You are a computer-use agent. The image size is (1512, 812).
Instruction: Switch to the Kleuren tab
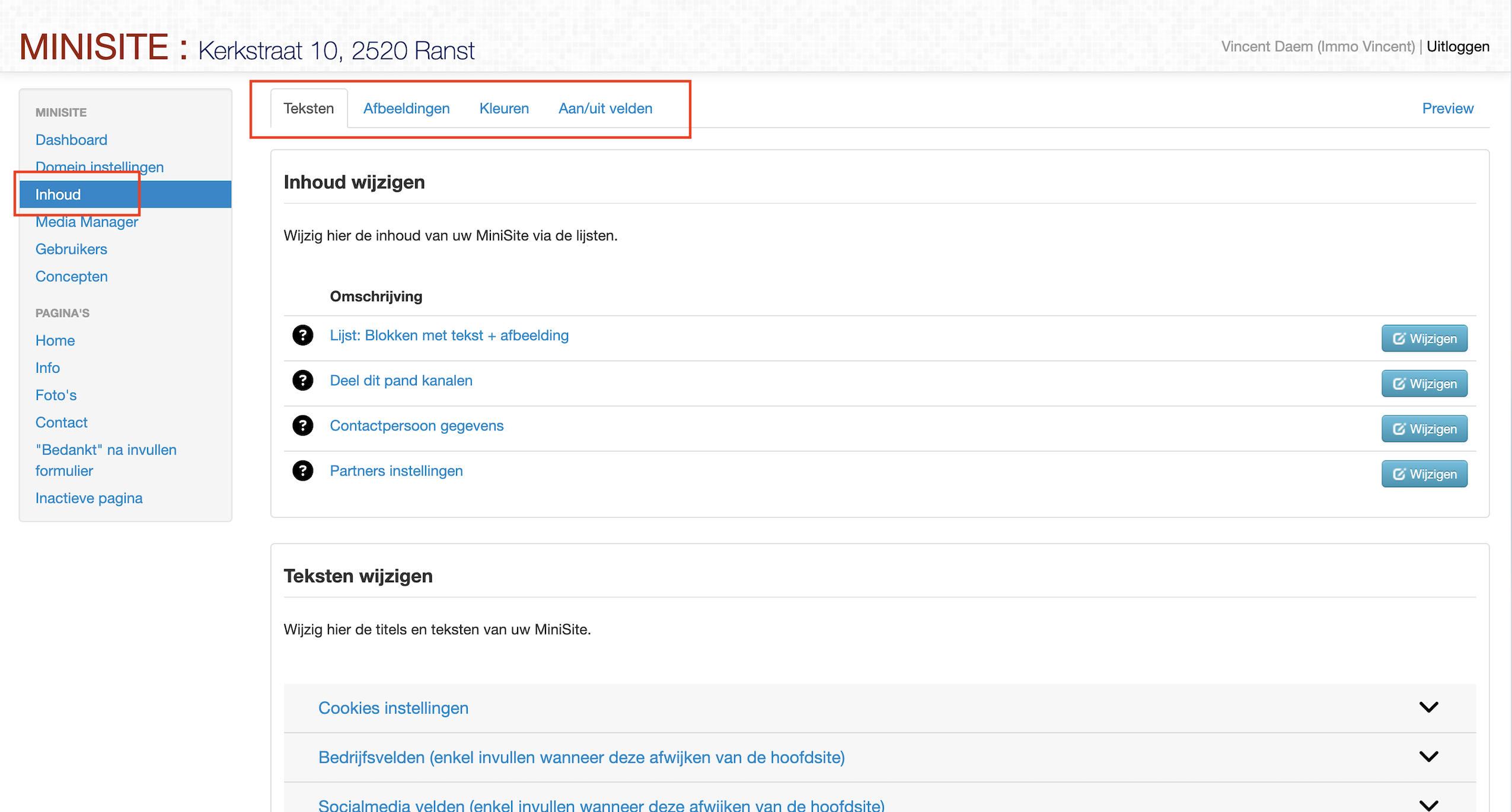pyautogui.click(x=504, y=108)
